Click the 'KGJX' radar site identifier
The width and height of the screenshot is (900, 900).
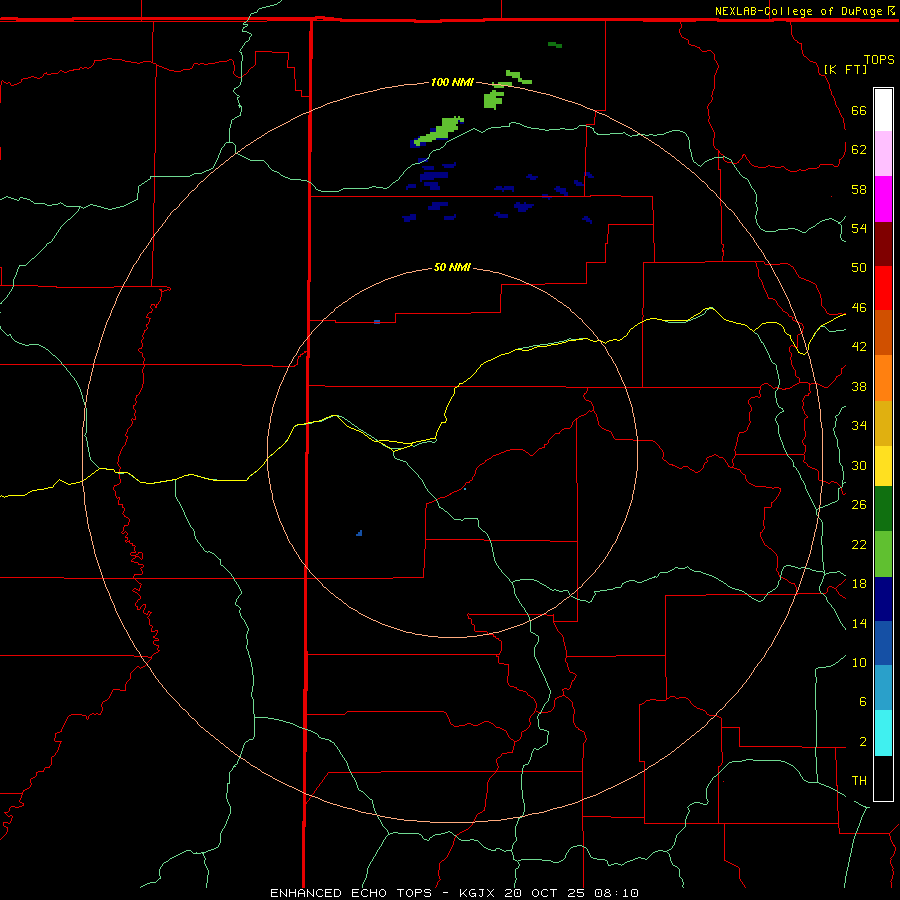click(x=478, y=893)
